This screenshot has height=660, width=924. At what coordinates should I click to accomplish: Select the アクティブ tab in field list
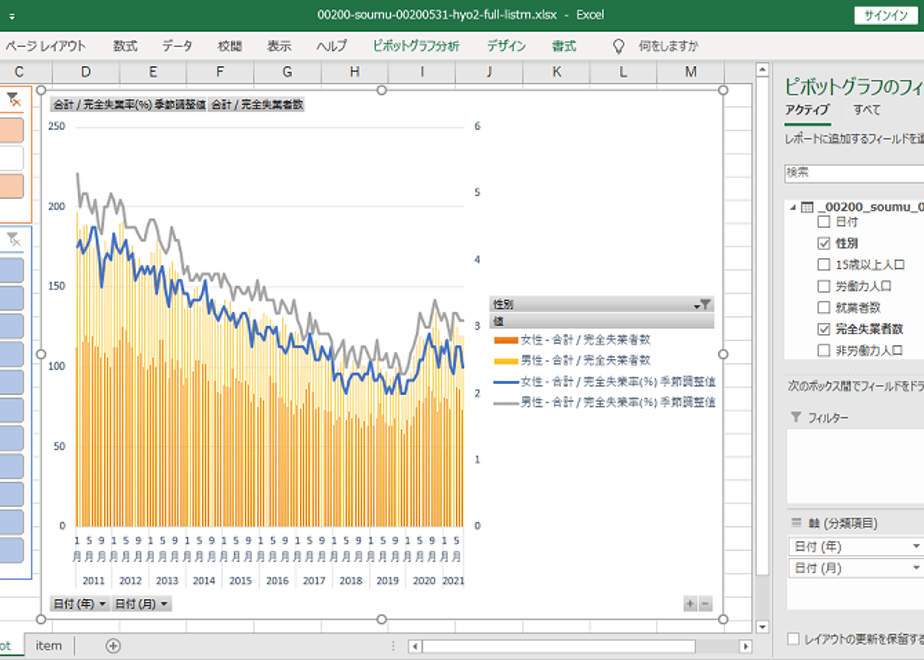(807, 110)
